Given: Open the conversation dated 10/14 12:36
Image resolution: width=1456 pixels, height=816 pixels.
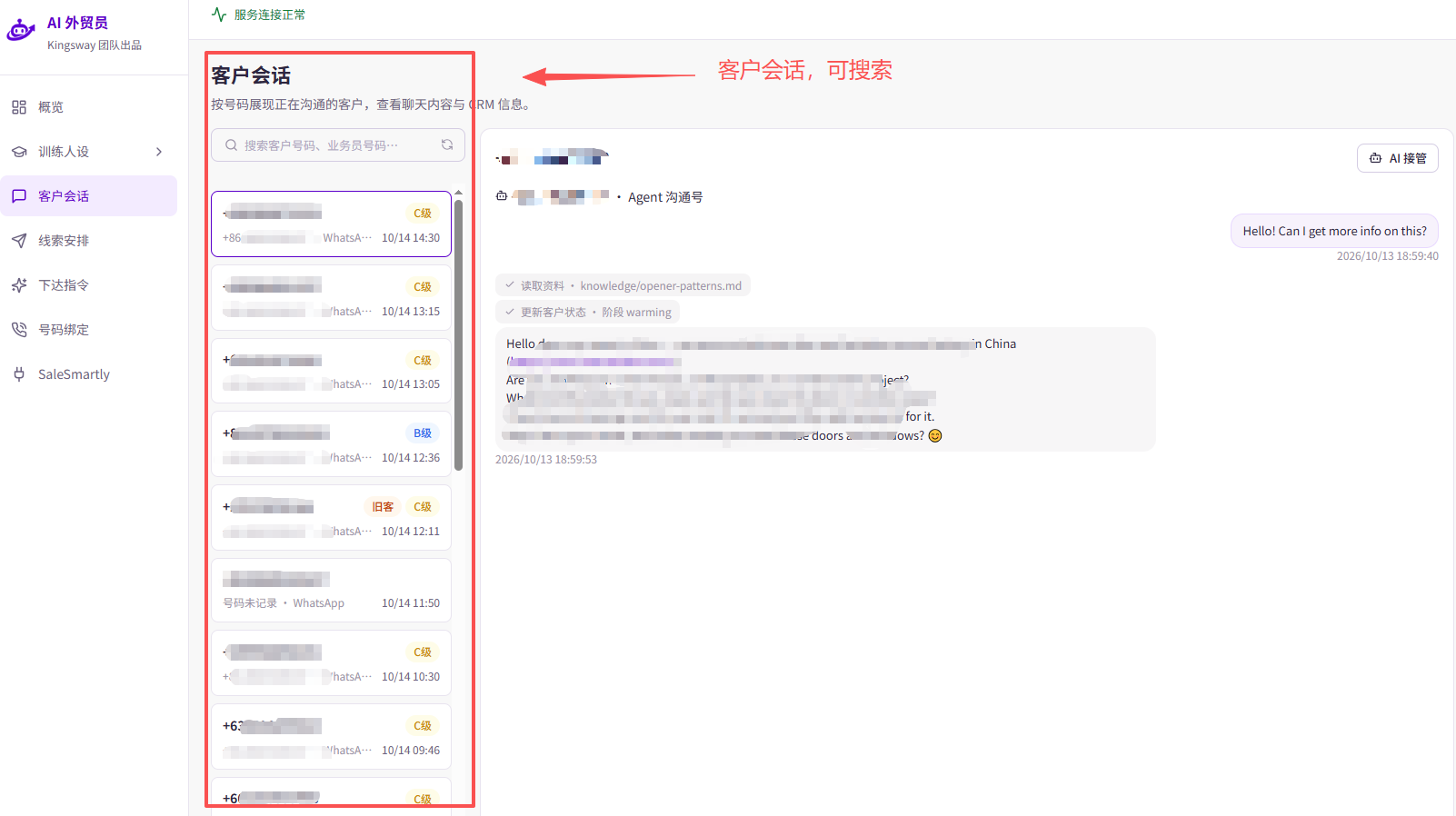Looking at the screenshot, I should [x=332, y=444].
